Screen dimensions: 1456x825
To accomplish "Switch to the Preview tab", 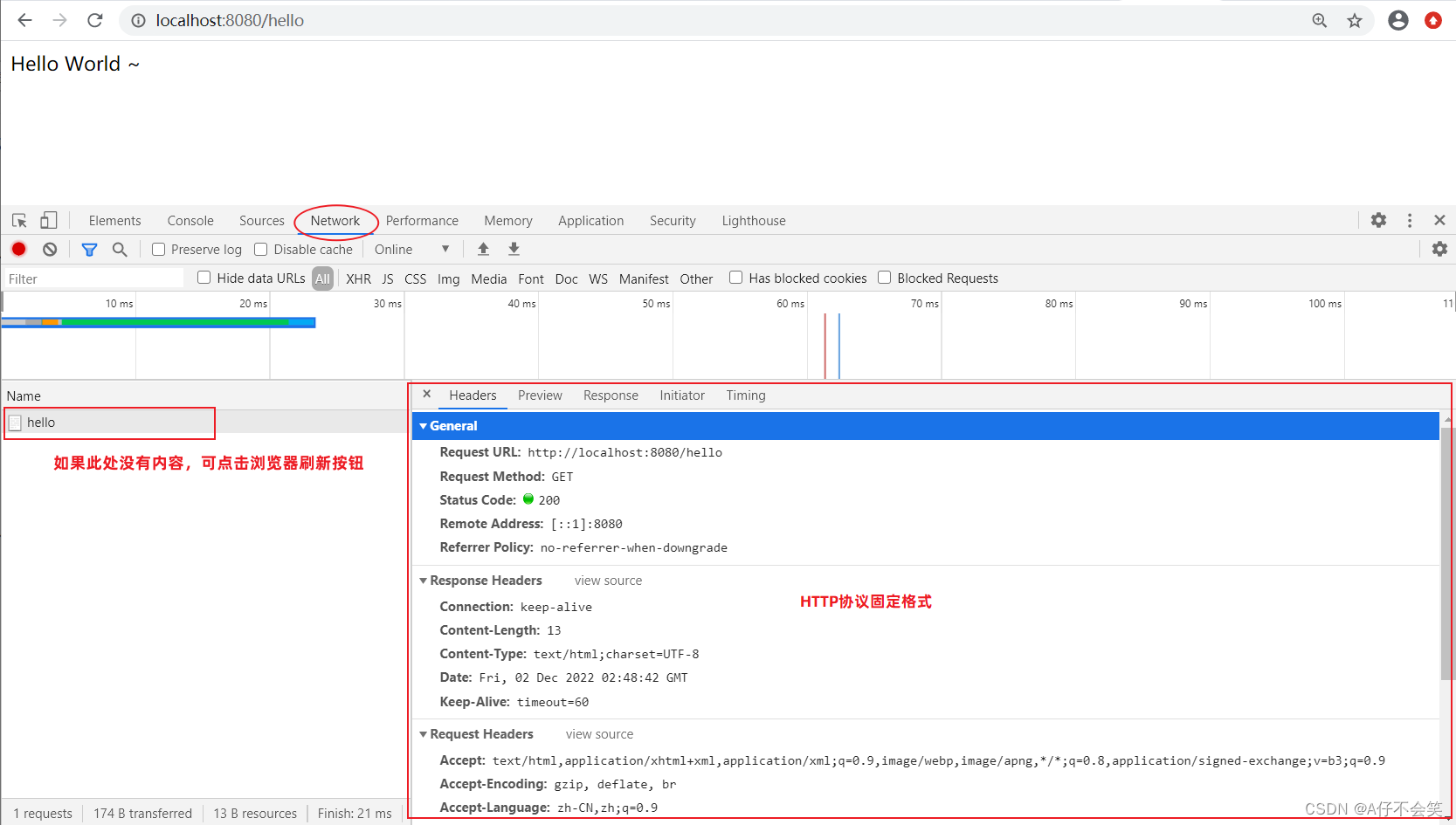I will click(540, 395).
